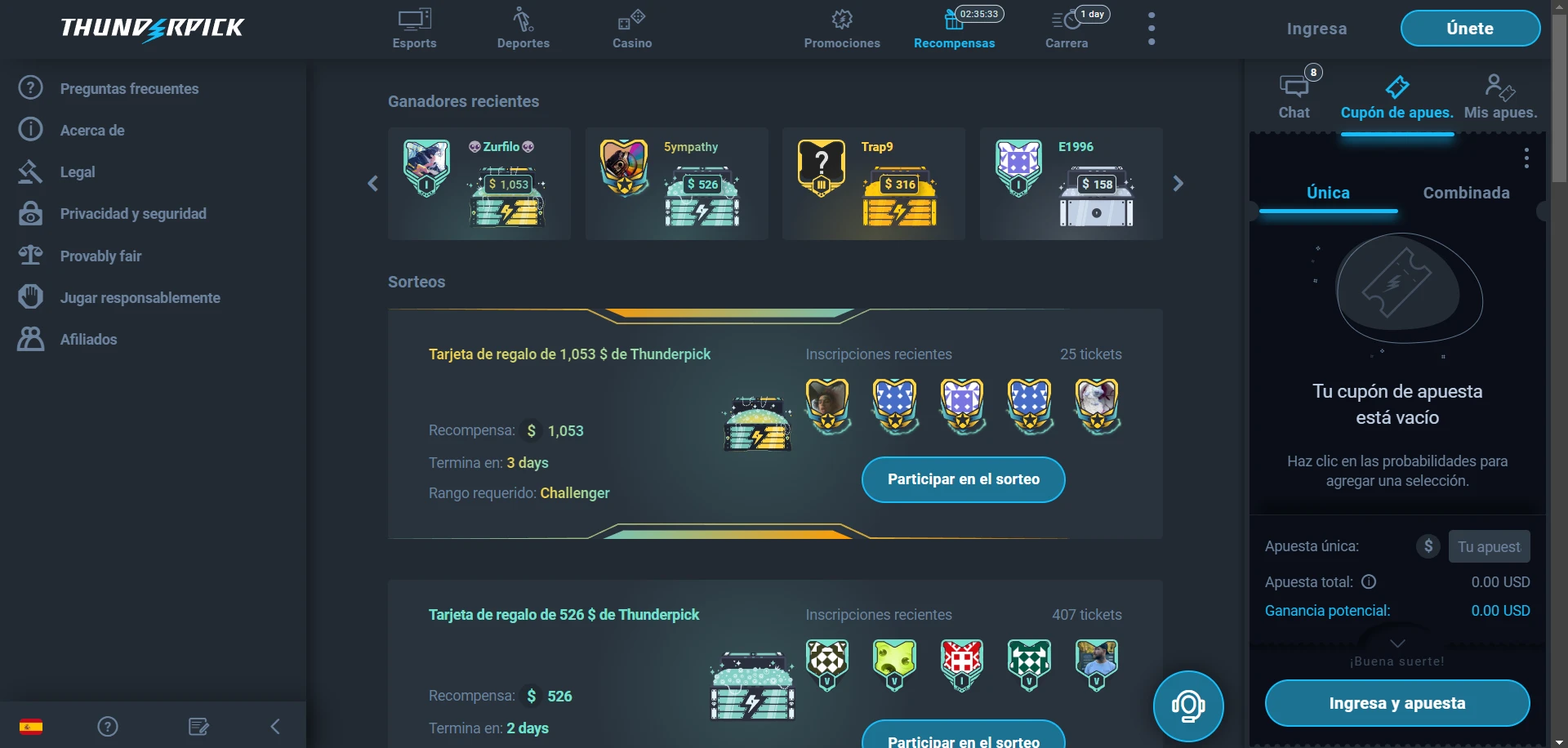The image size is (1568, 748).
Task: Open the live support headset button
Action: tap(1188, 706)
